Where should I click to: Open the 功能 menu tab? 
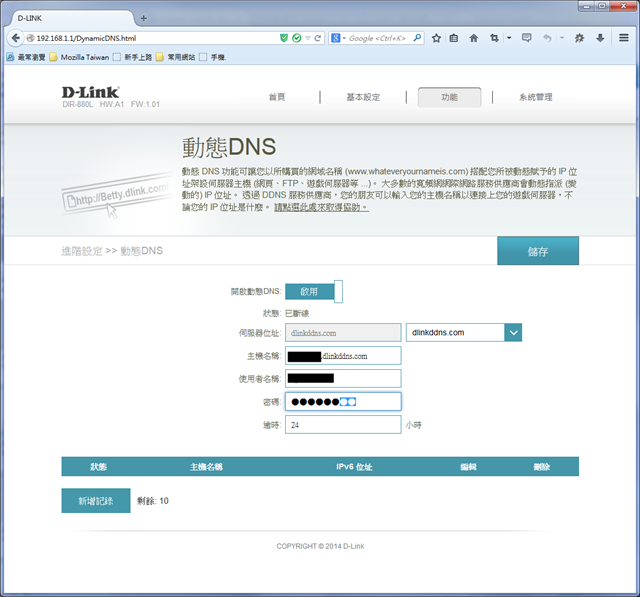(449, 97)
